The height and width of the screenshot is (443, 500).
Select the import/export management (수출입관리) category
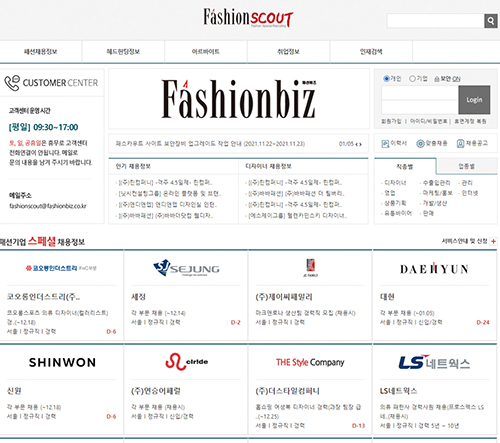point(436,183)
